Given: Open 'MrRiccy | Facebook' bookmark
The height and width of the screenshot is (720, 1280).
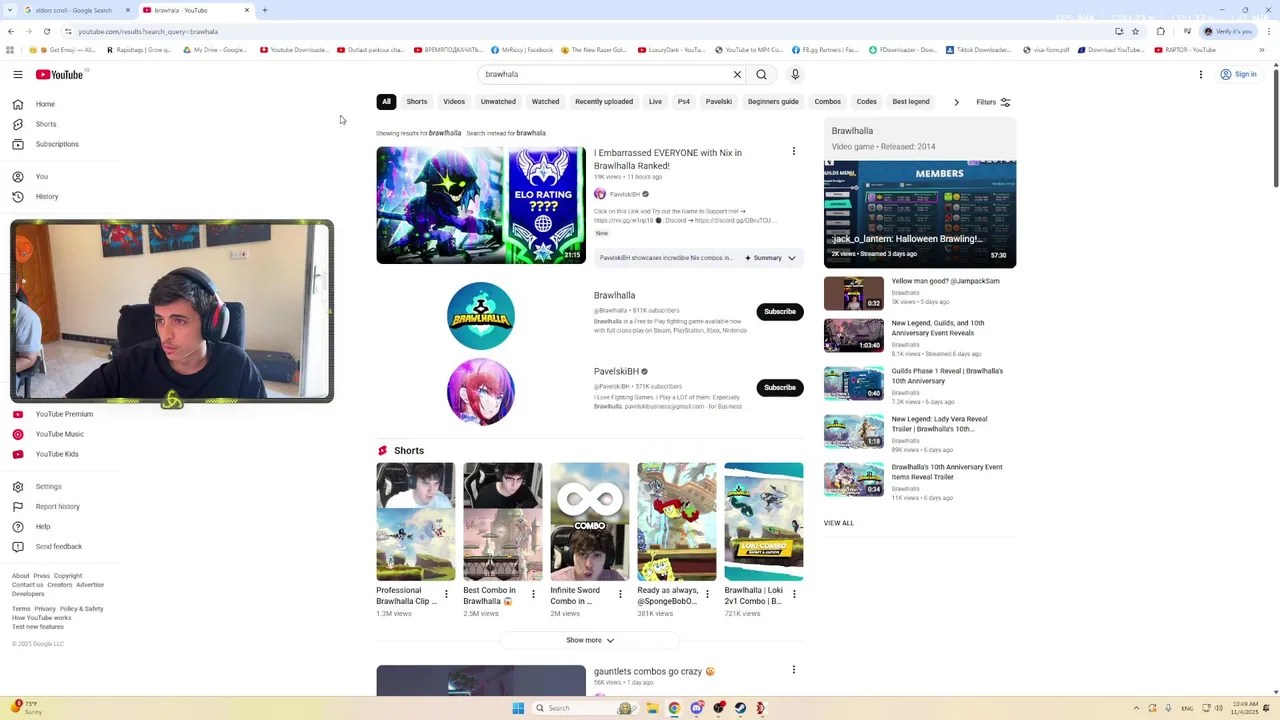Looking at the screenshot, I should (522, 50).
